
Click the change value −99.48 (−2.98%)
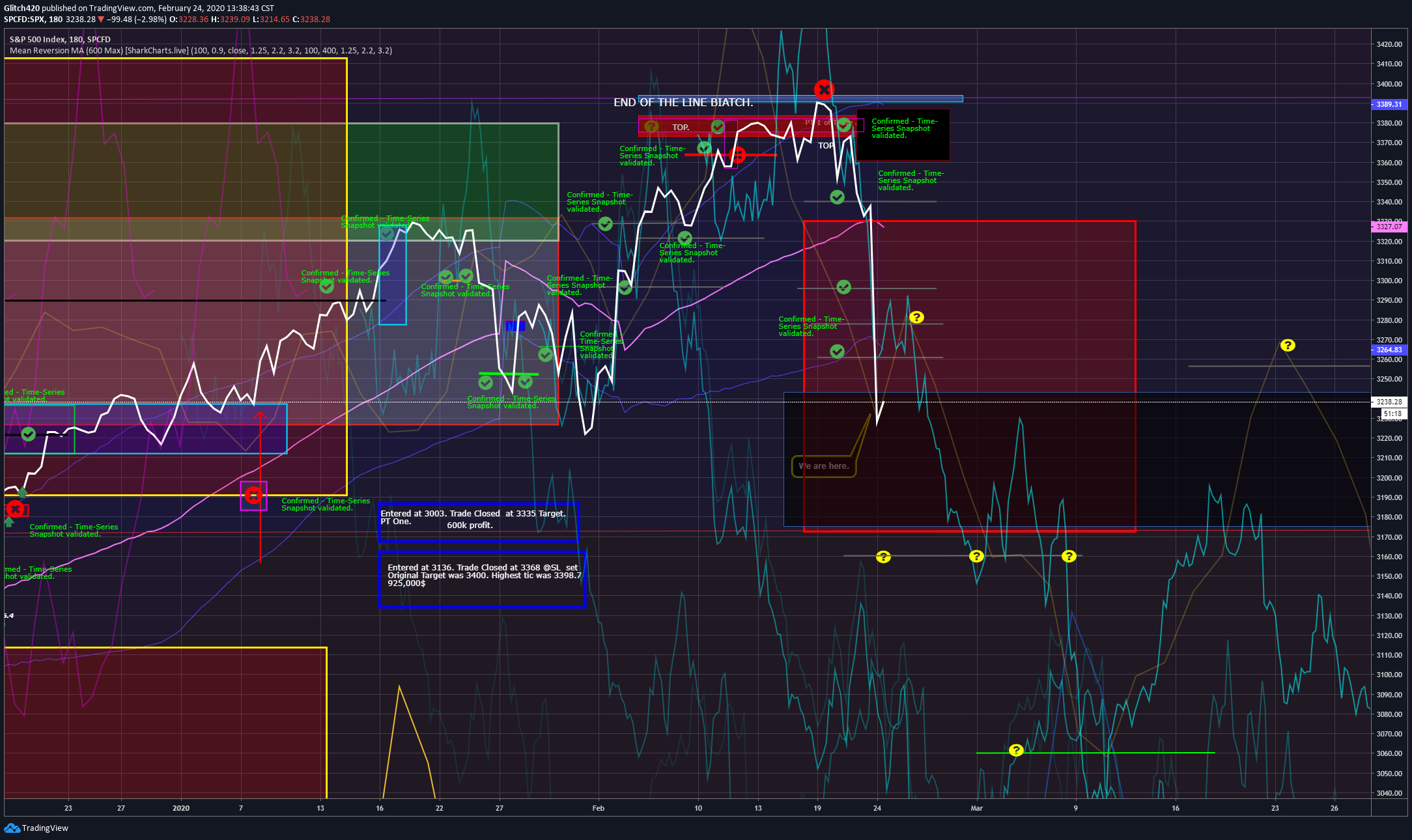coord(137,20)
